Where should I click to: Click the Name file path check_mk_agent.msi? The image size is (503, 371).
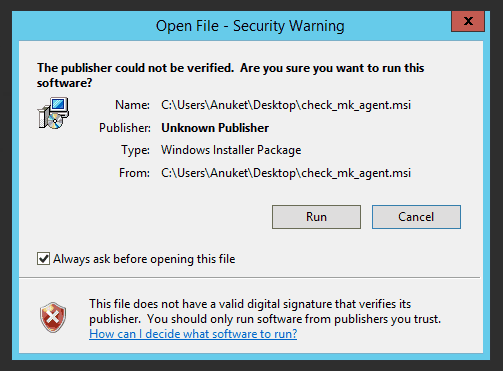coord(286,105)
